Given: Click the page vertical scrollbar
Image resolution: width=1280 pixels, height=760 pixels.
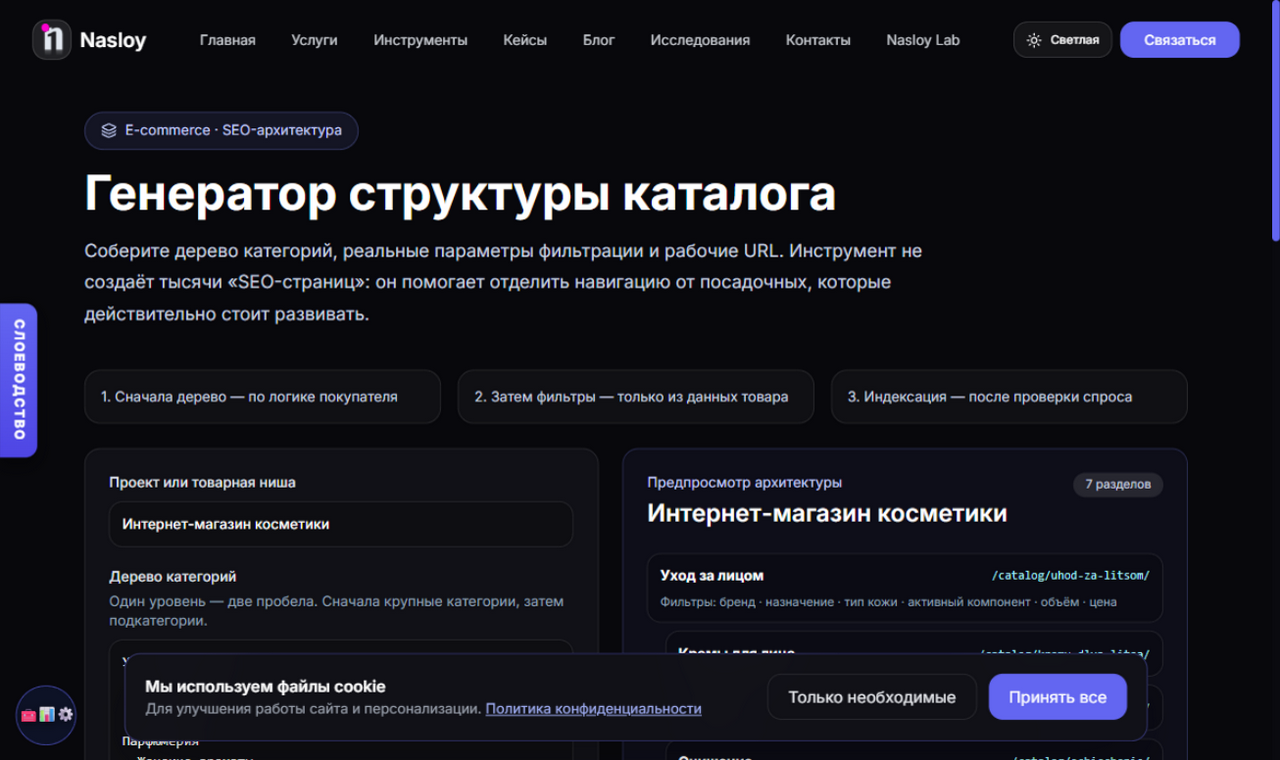Looking at the screenshot, I should click(x=1275, y=120).
